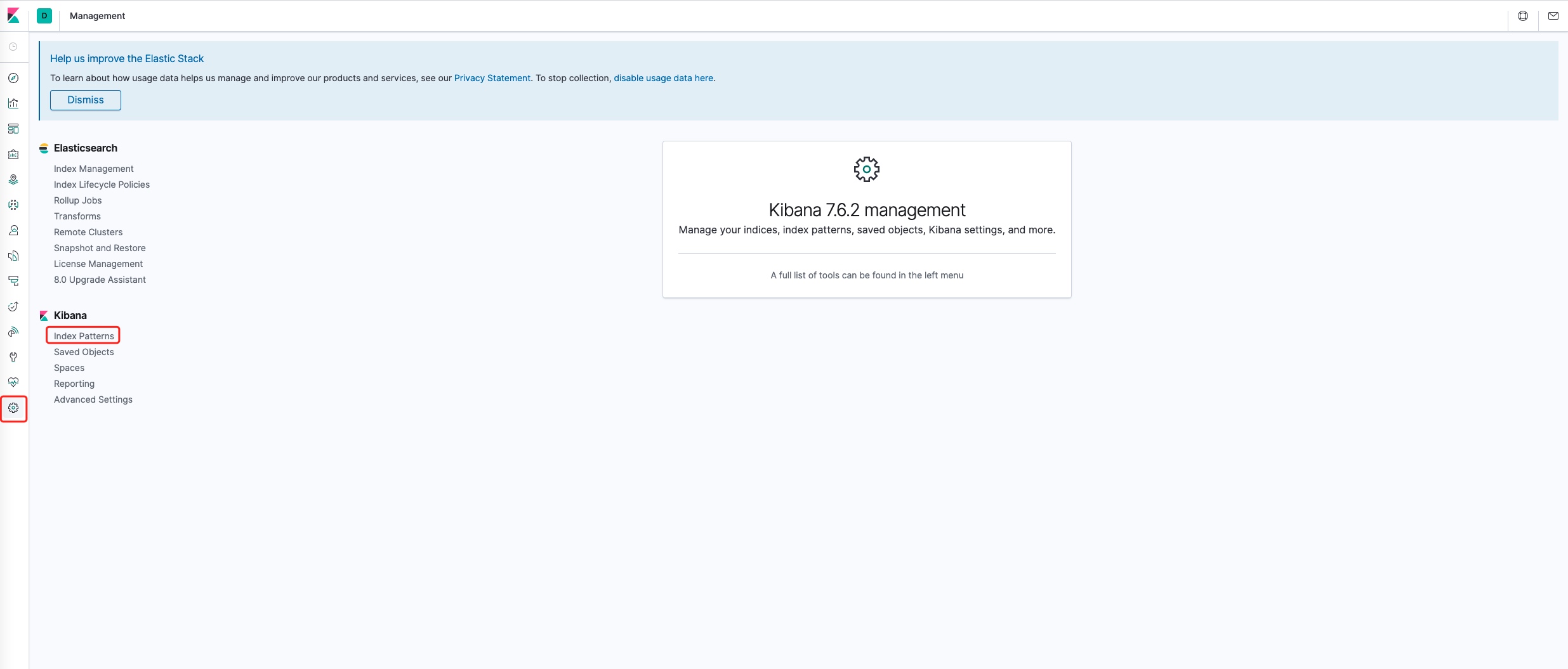
Task: Open Discover from the sidebar compass icon
Action: point(13,78)
